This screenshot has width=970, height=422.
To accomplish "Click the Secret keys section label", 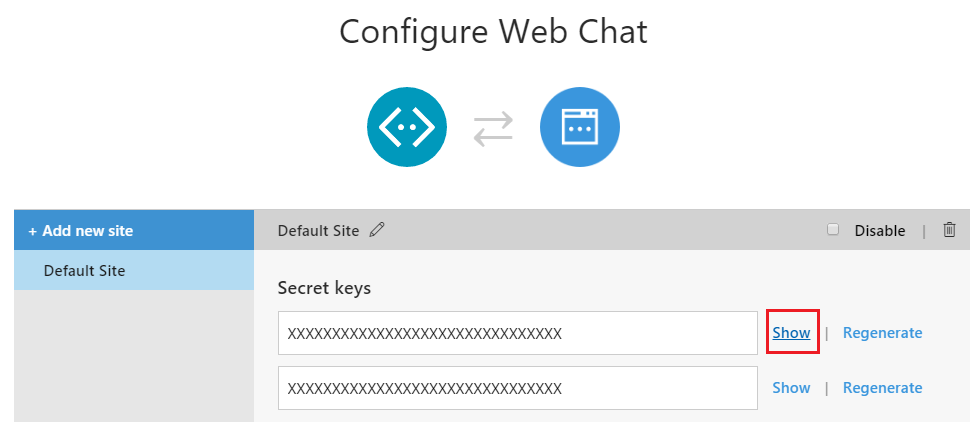I will pos(324,288).
